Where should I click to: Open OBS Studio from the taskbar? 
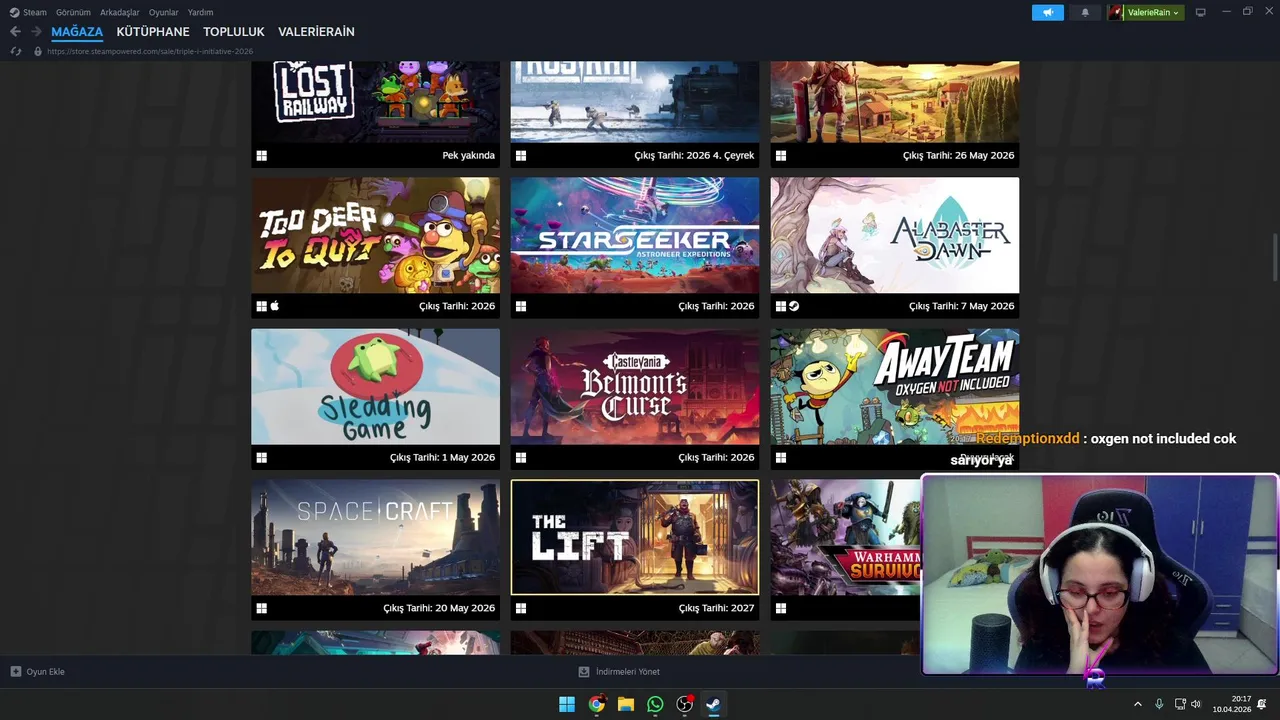pyautogui.click(x=684, y=704)
